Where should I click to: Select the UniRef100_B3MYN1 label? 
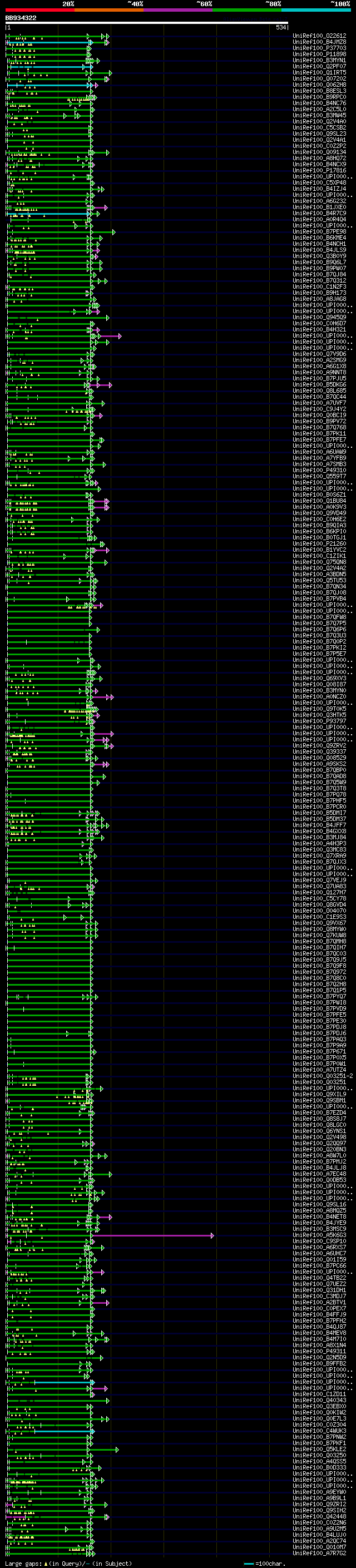[x=319, y=60]
